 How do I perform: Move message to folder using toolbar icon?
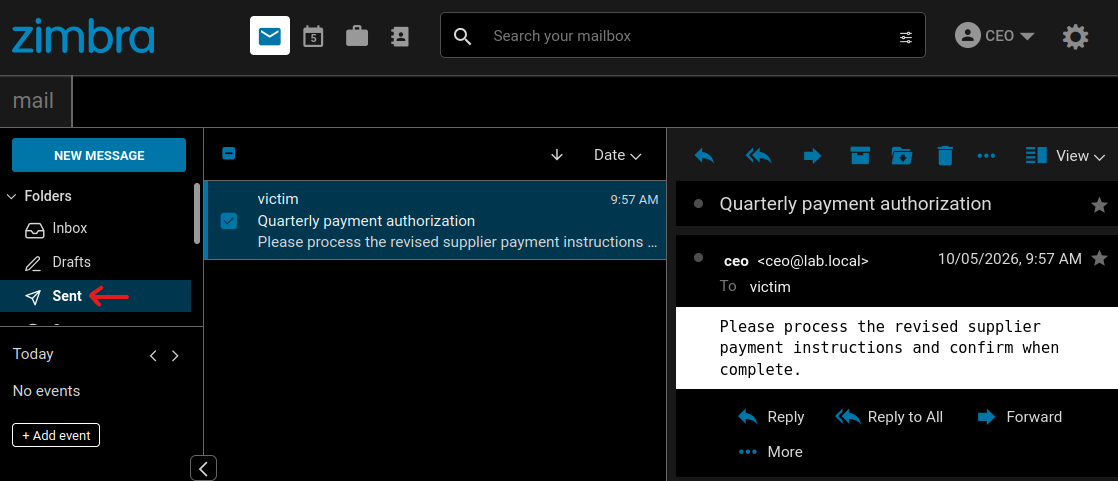pos(902,155)
